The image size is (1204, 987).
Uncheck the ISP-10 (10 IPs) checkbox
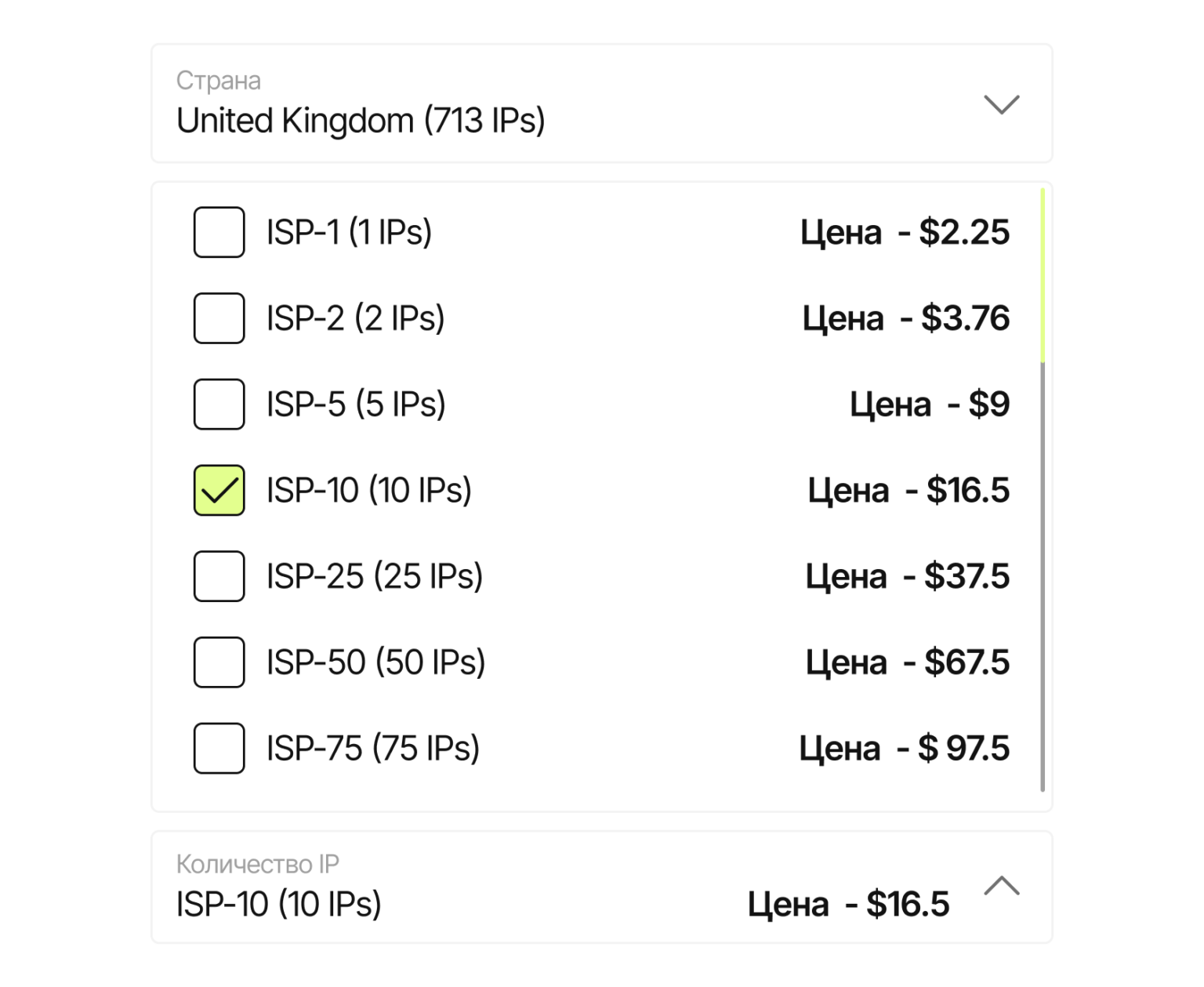point(219,491)
